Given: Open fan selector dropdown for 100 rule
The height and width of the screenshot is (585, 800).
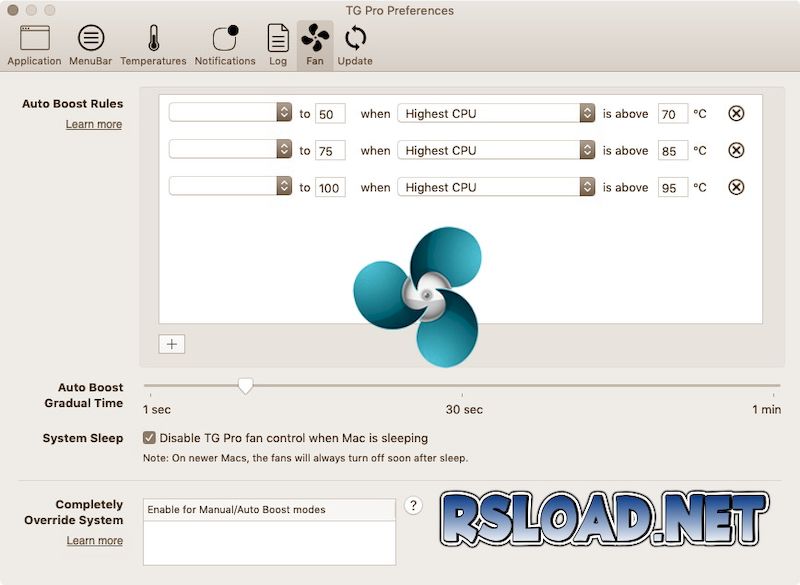Looking at the screenshot, I should (230, 186).
